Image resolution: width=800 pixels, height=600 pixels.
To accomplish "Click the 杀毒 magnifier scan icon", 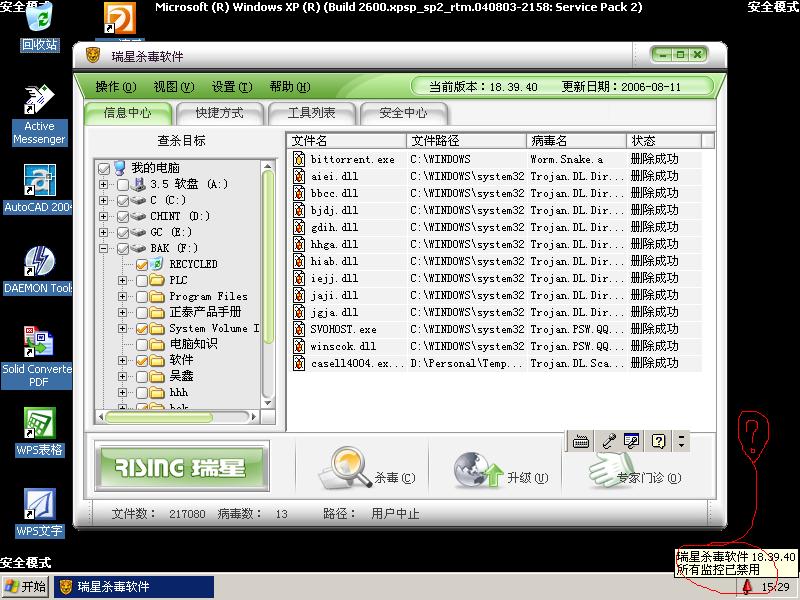I will pos(345,467).
